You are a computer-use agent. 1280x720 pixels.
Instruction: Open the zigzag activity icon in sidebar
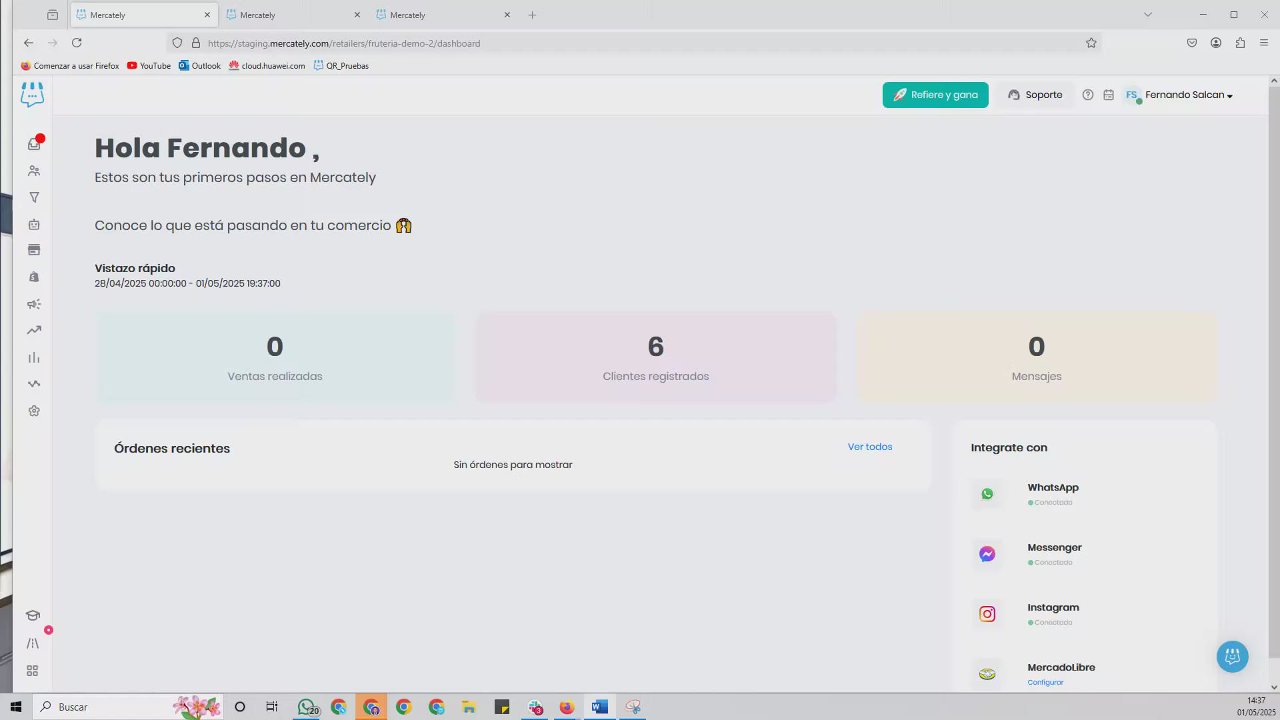pos(34,384)
